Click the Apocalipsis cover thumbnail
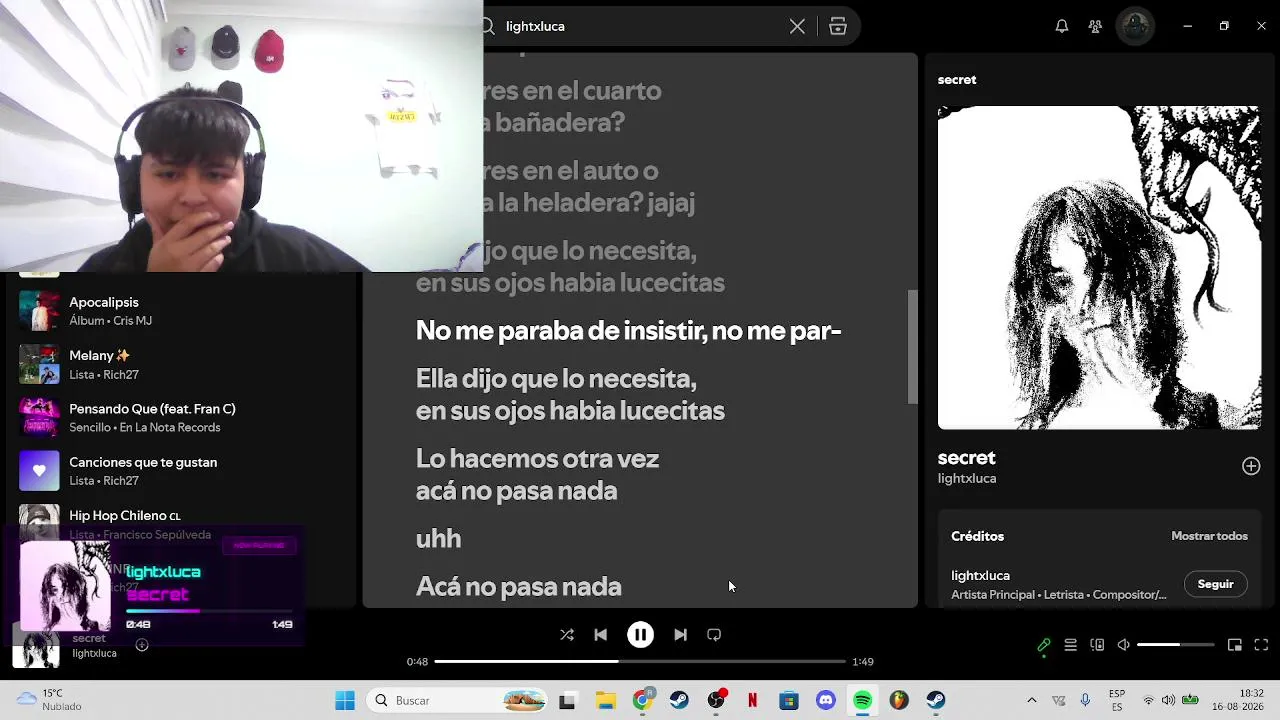1280x720 pixels. coord(39,311)
